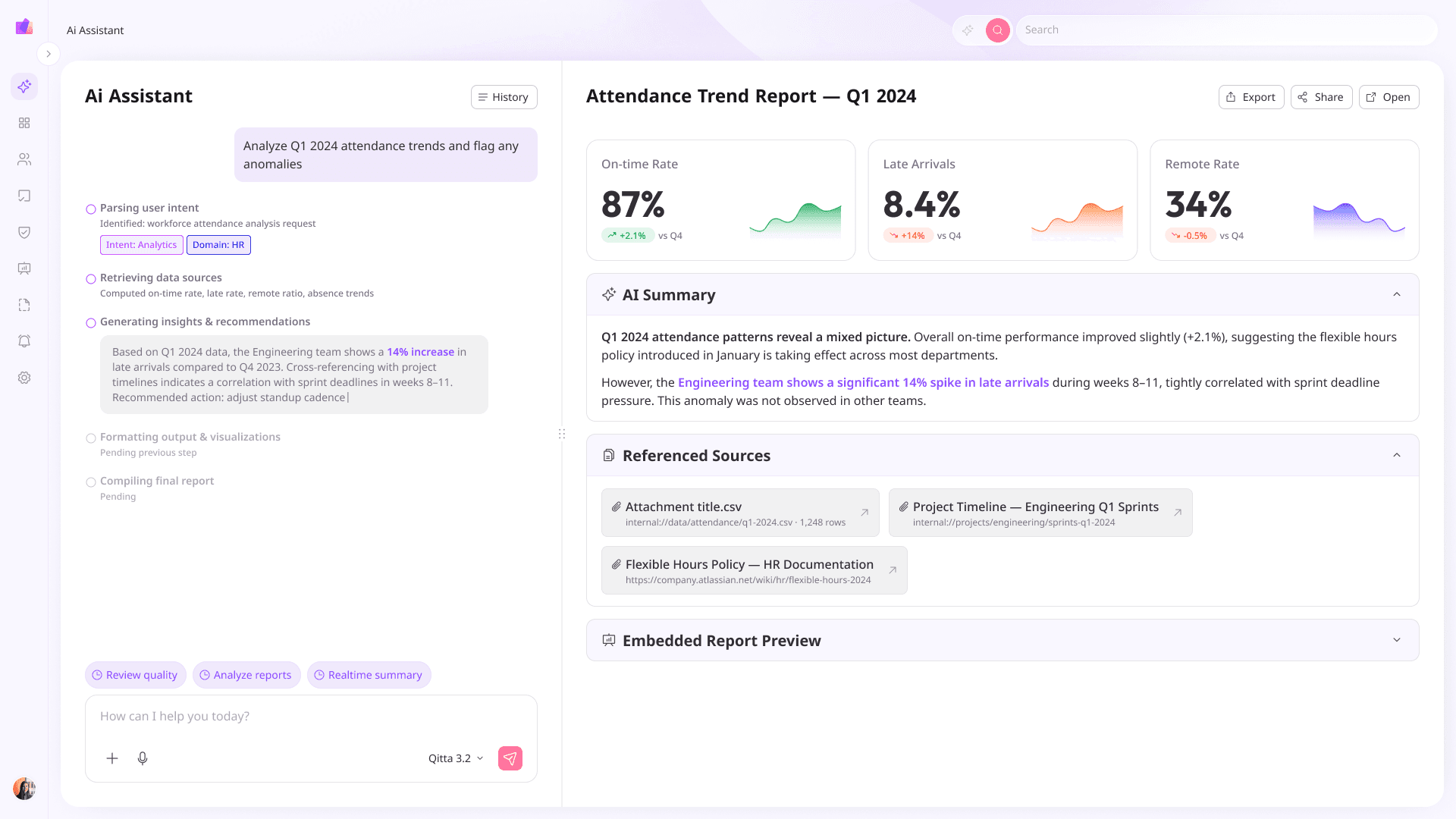Viewport: 1456px width, 819px height.
Task: Send message with pink paper-plane button
Action: point(510,758)
